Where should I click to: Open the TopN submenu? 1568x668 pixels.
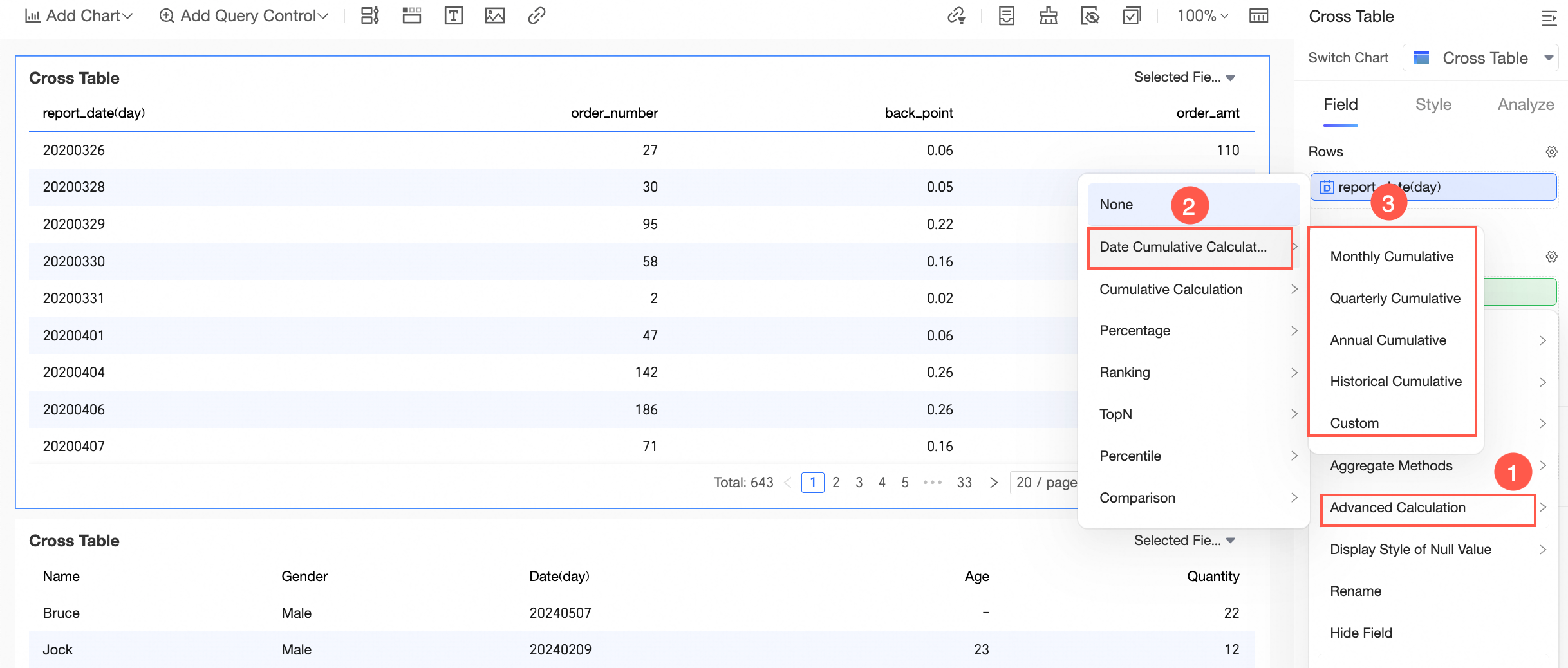pyautogui.click(x=1194, y=414)
